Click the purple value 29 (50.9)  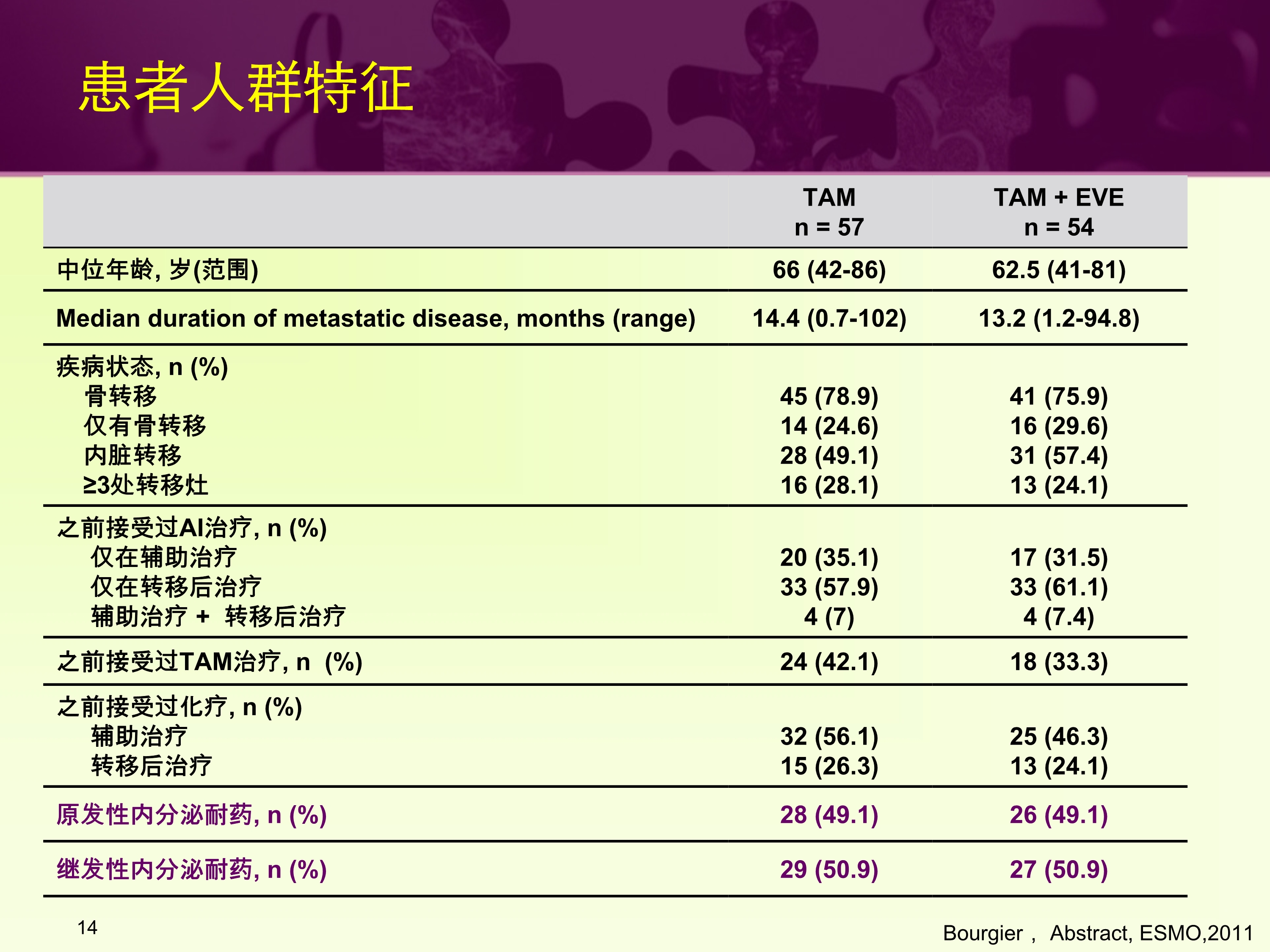click(829, 870)
